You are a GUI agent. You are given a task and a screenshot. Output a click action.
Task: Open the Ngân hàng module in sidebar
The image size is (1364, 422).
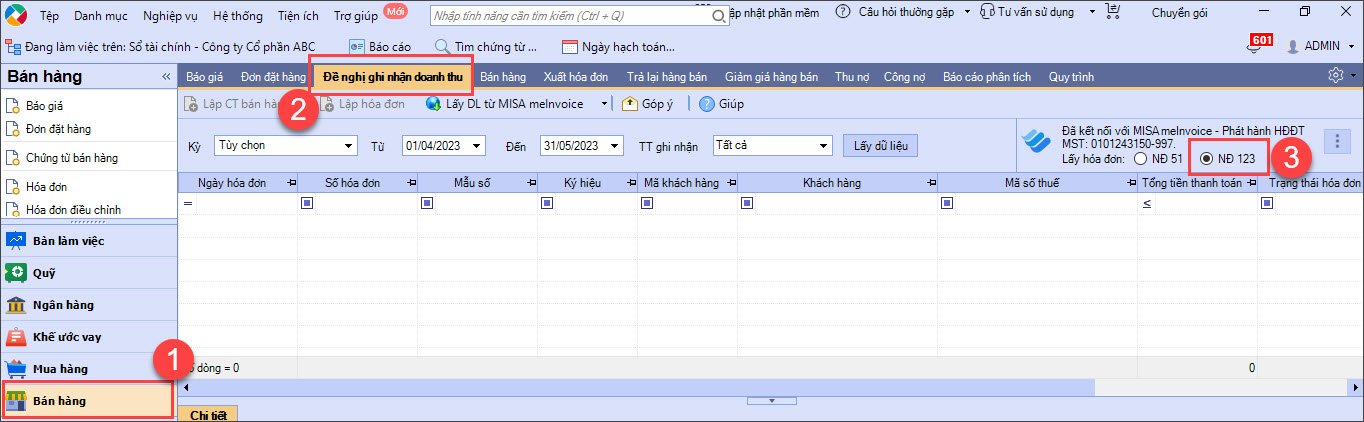16,305
